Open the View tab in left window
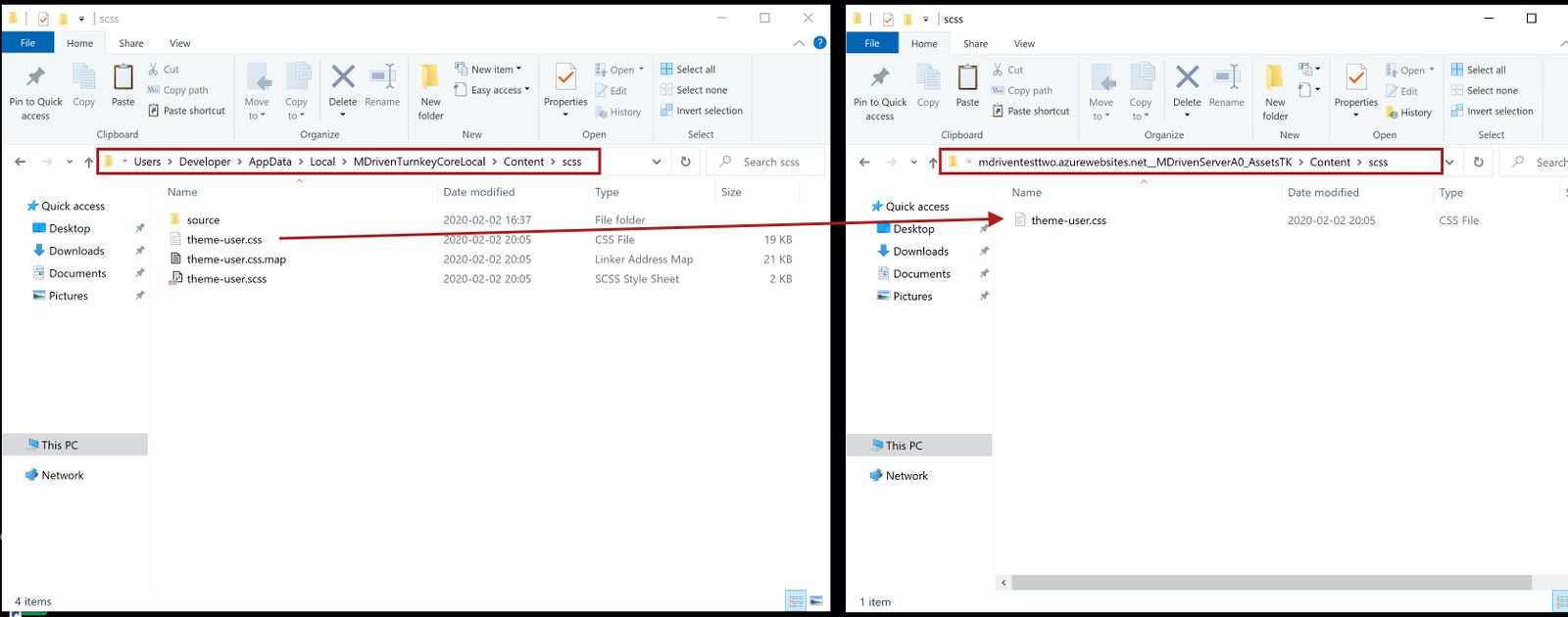 point(180,43)
